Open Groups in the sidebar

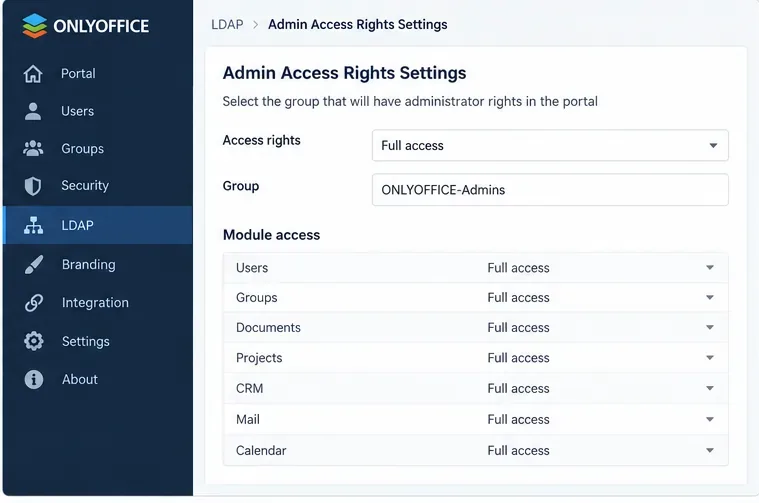pyautogui.click(x=98, y=149)
